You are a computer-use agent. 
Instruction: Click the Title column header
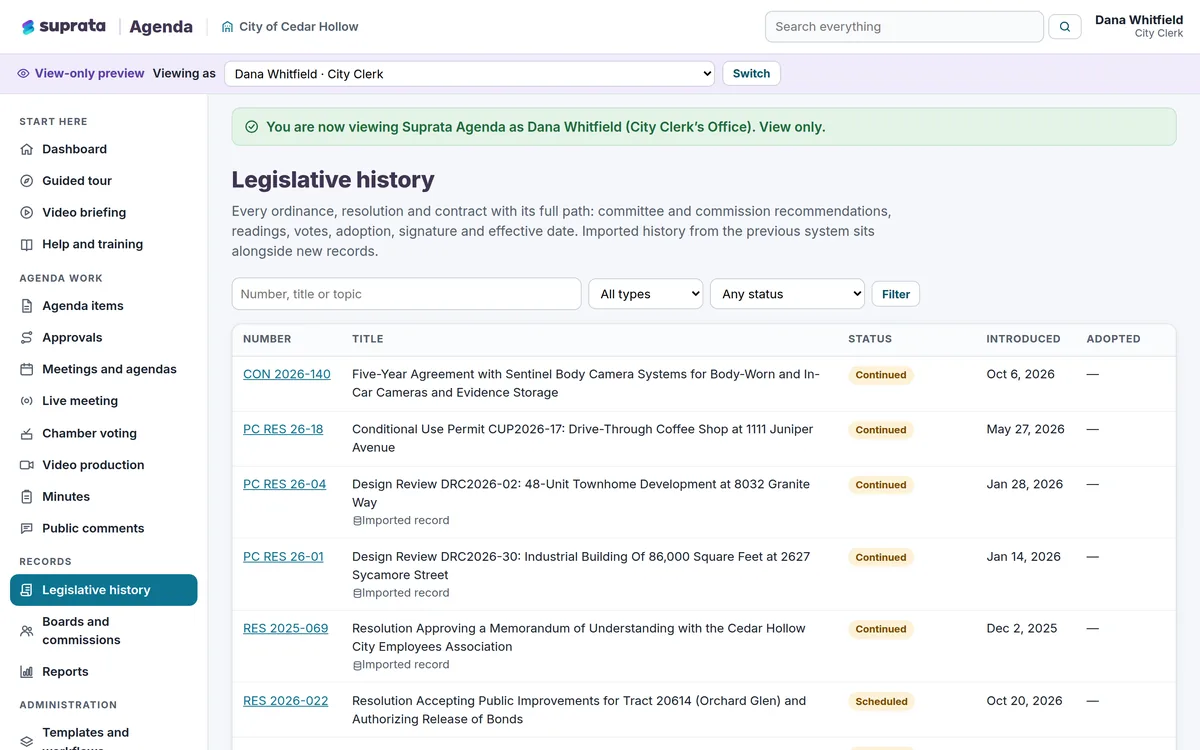368,339
